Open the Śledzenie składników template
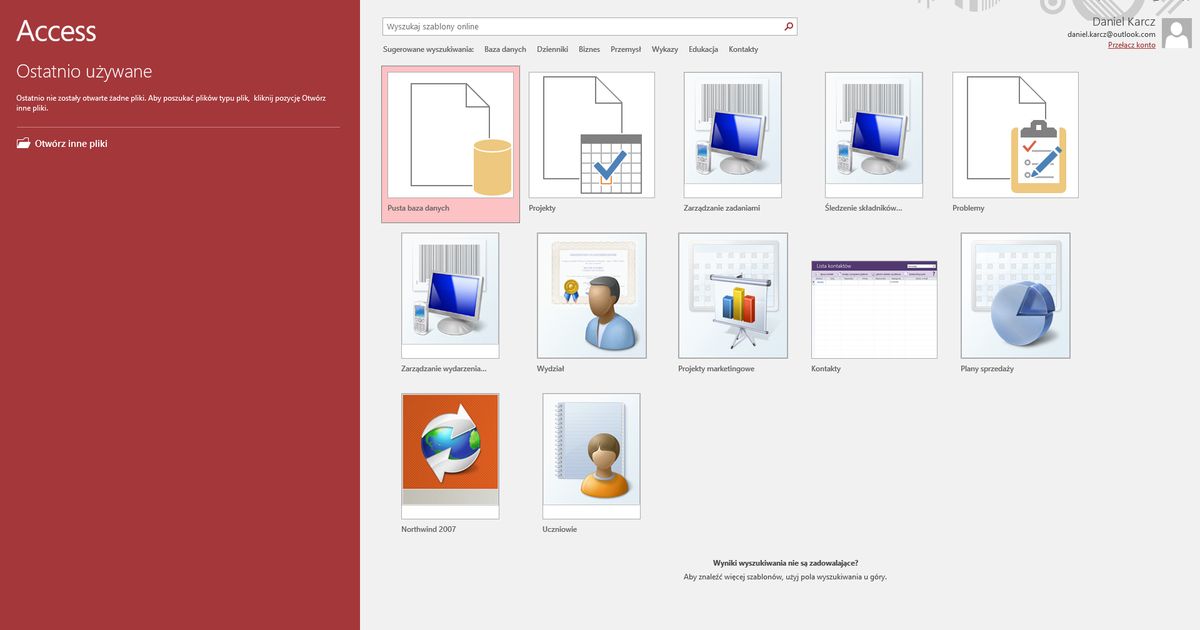 [x=874, y=135]
